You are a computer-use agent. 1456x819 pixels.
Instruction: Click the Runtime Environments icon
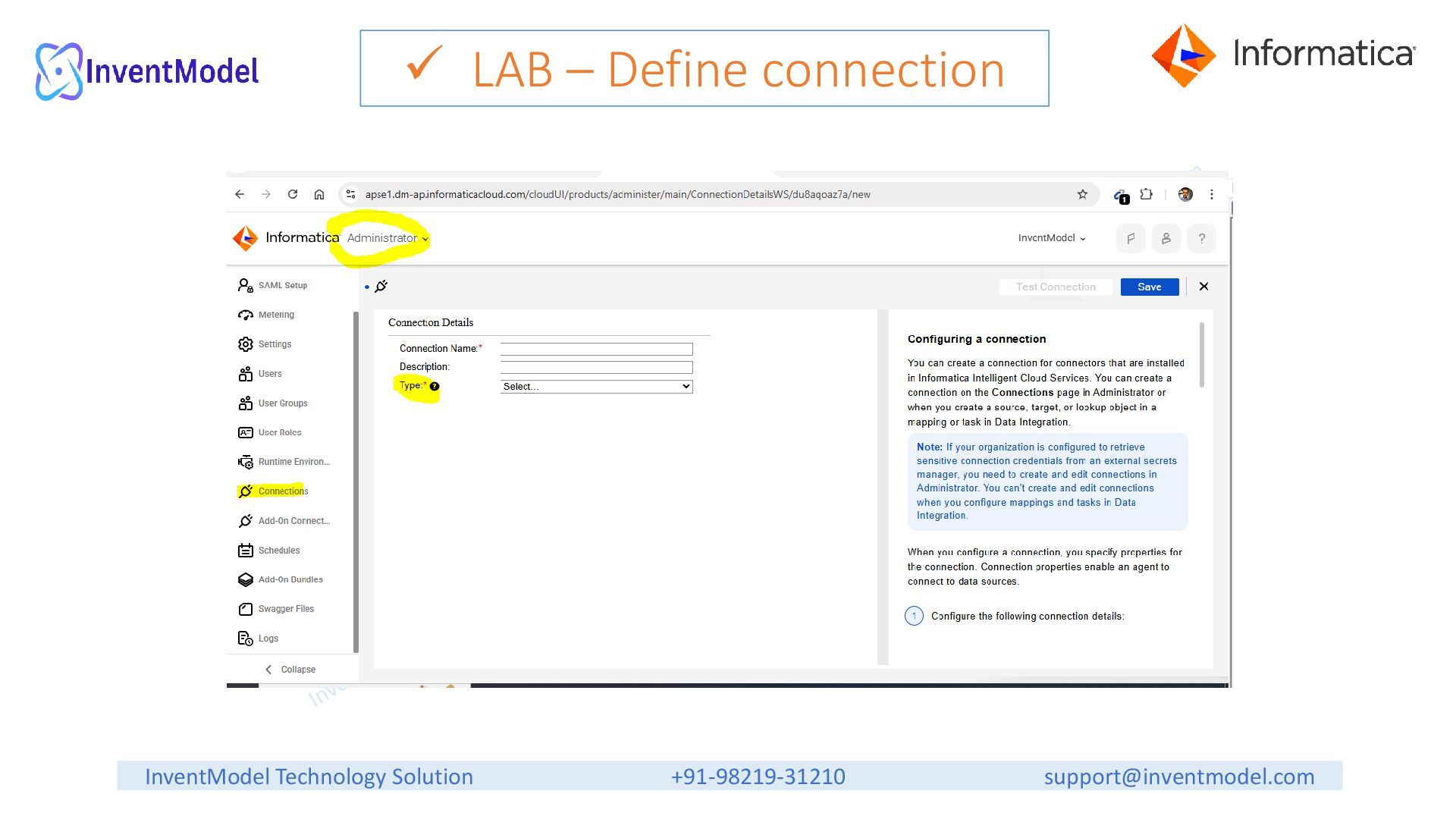pyautogui.click(x=246, y=462)
